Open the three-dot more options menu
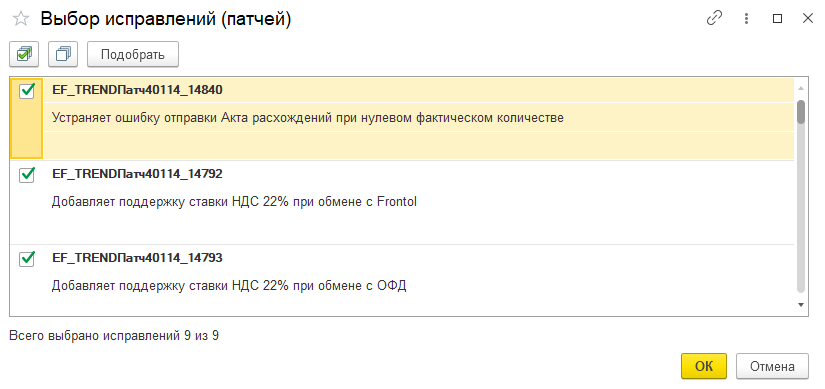Screen dimensions: 825x389 [x=746, y=19]
